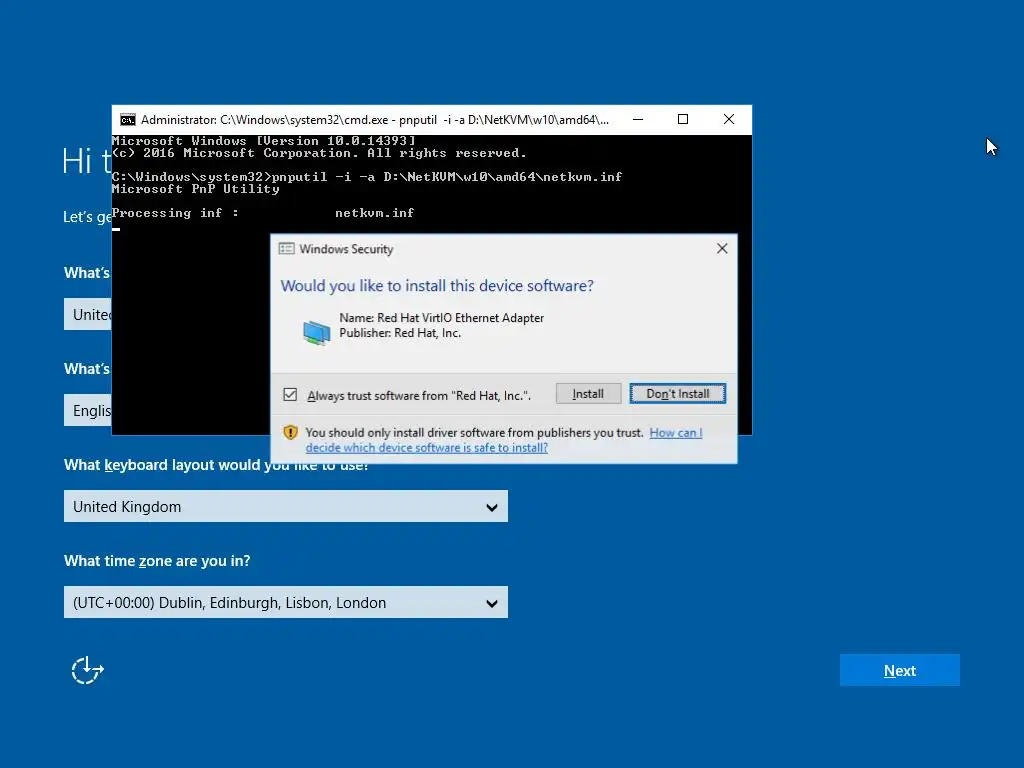Viewport: 1024px width, 768px height.
Task: Click the Next button on setup page
Action: (x=899, y=670)
